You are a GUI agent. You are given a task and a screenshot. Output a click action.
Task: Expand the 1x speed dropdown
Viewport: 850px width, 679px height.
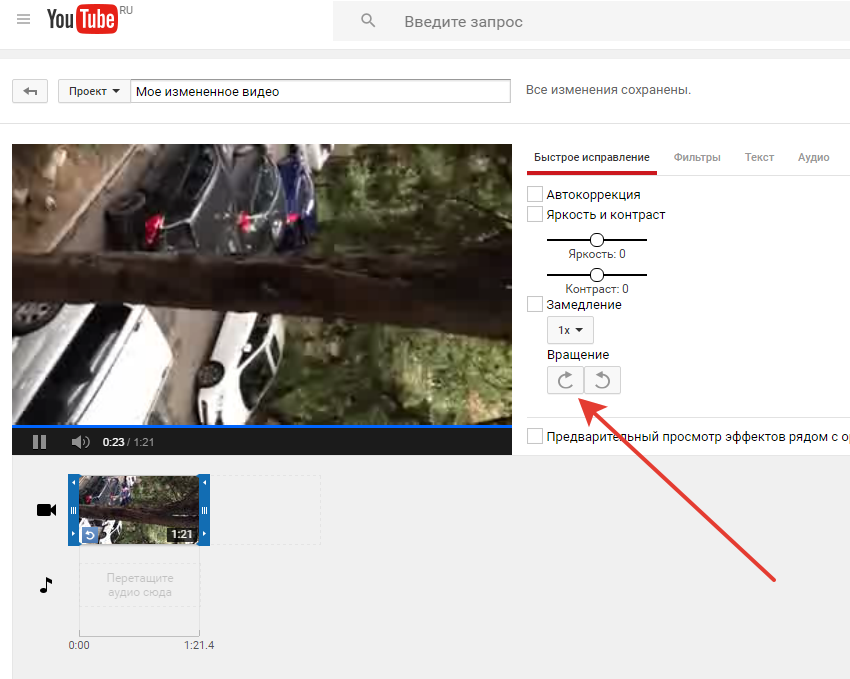click(x=570, y=330)
